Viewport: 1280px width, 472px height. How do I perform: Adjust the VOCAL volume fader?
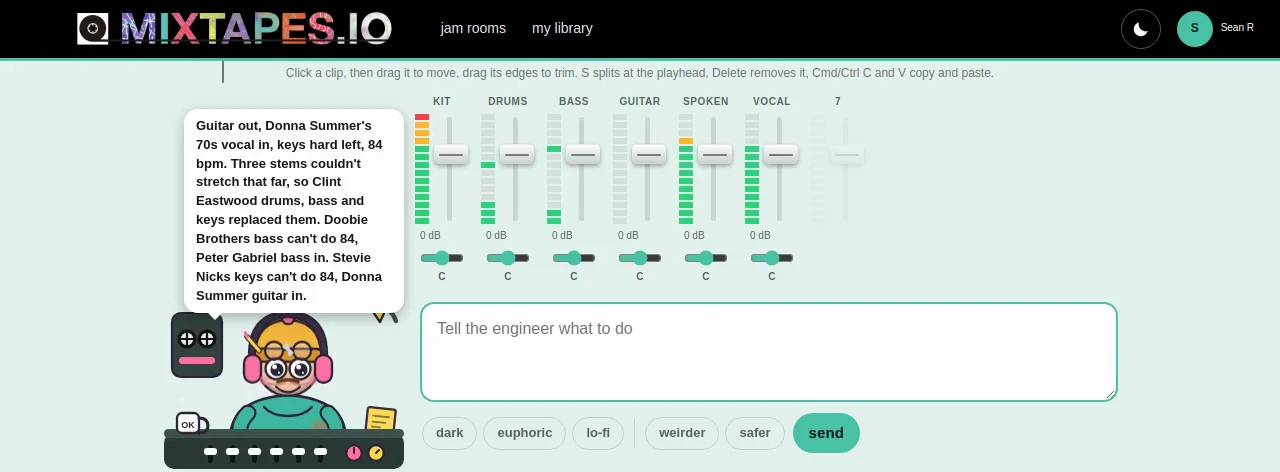click(x=780, y=154)
